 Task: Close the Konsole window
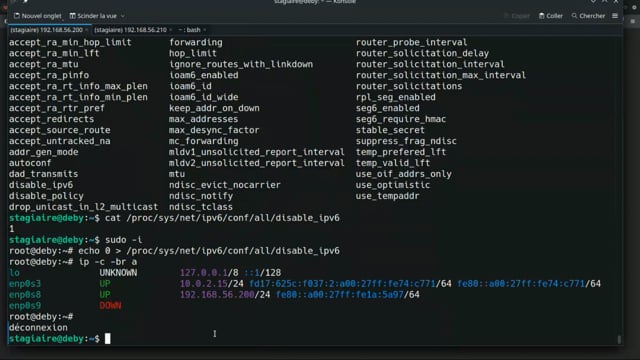pyautogui.click(x=616, y=2)
